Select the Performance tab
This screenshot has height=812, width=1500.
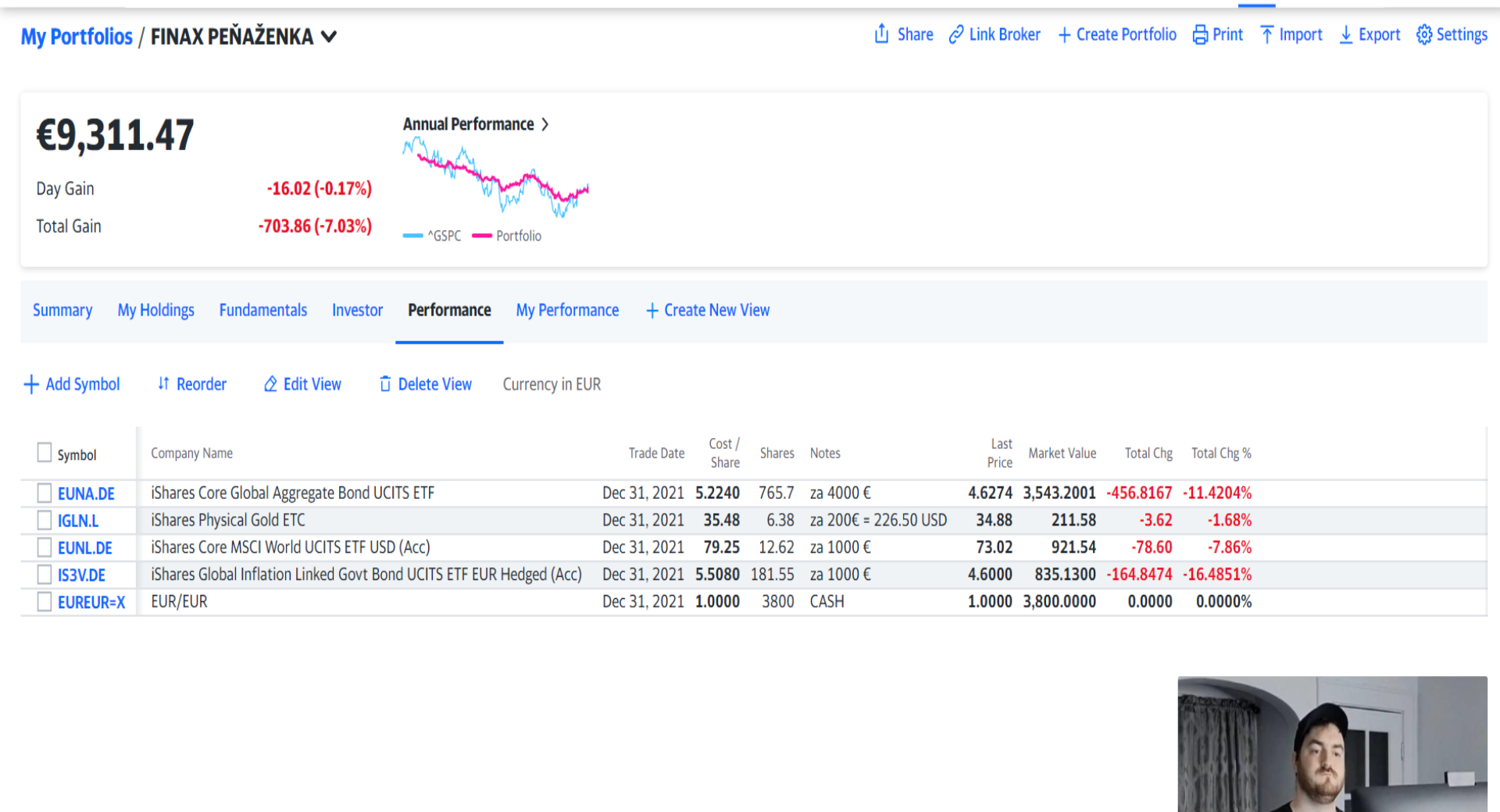coord(449,311)
